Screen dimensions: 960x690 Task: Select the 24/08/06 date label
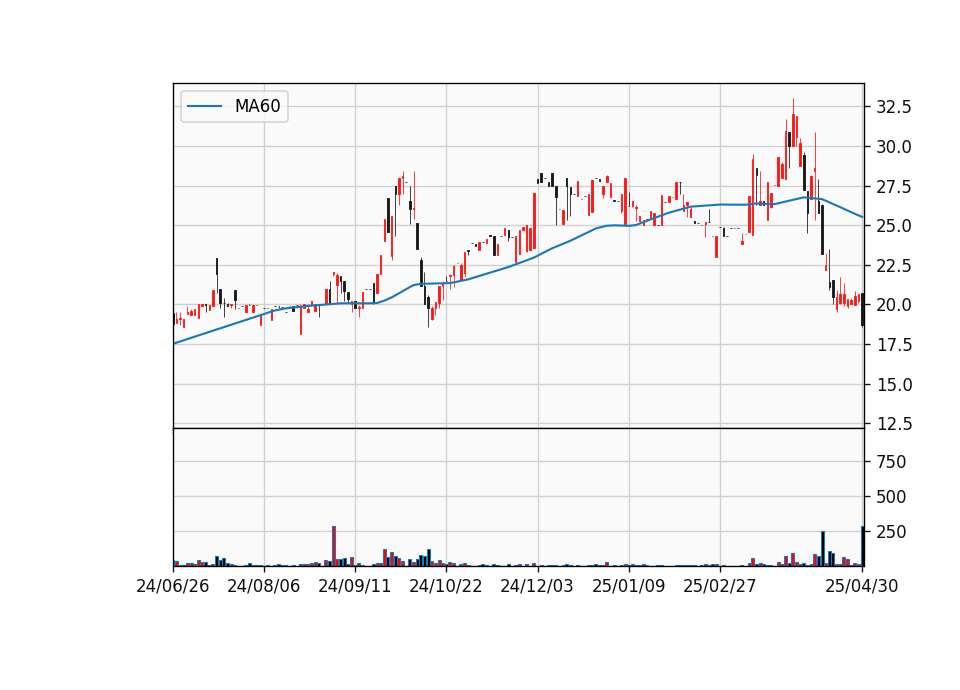tap(264, 586)
